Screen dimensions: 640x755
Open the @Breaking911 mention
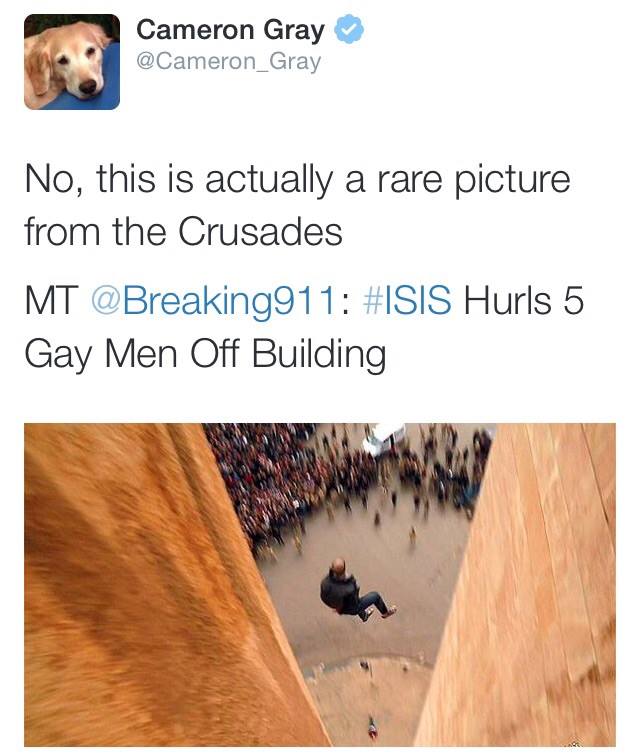click(212, 300)
